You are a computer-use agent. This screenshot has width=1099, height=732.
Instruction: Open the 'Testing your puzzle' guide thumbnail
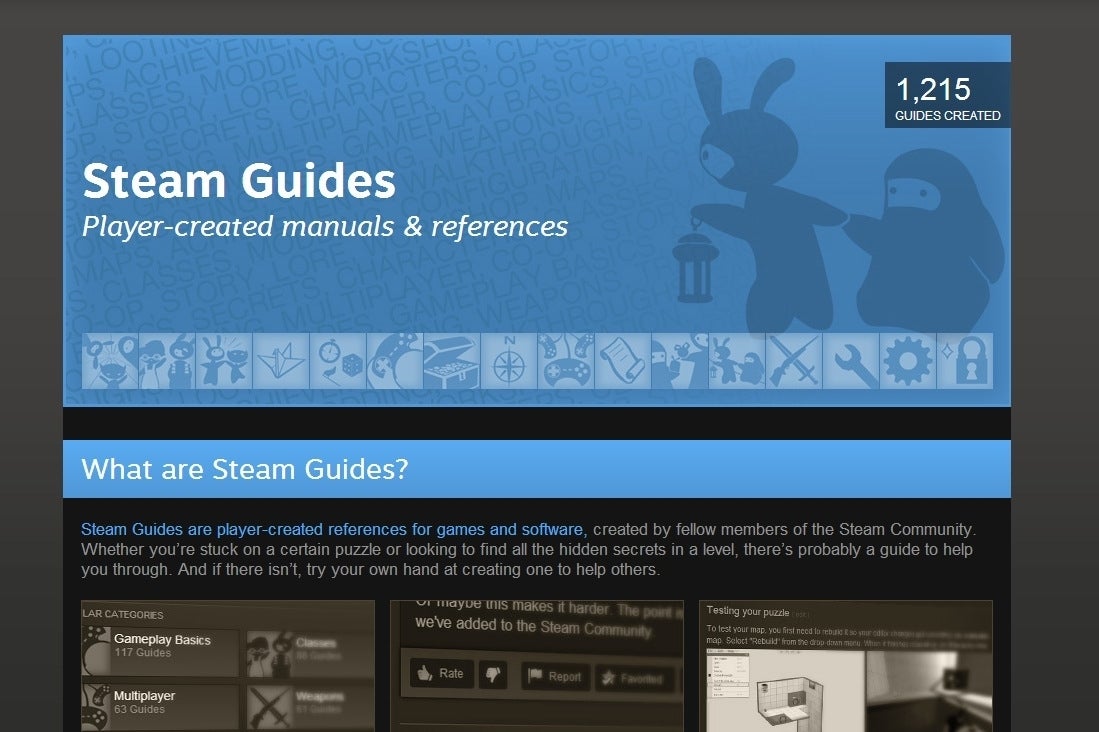pyautogui.click(x=846, y=666)
